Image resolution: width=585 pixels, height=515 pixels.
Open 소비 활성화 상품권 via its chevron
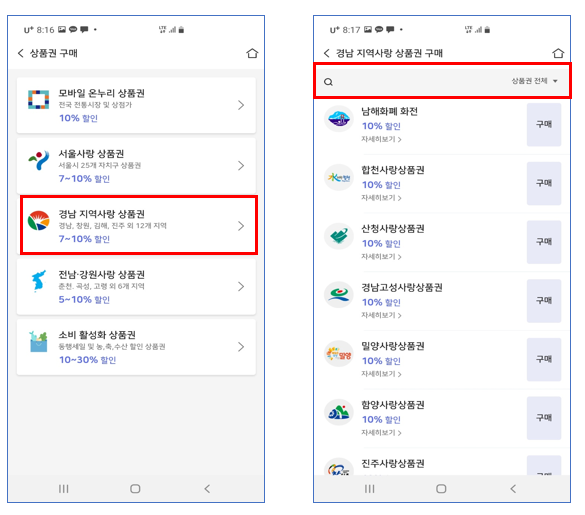click(241, 347)
